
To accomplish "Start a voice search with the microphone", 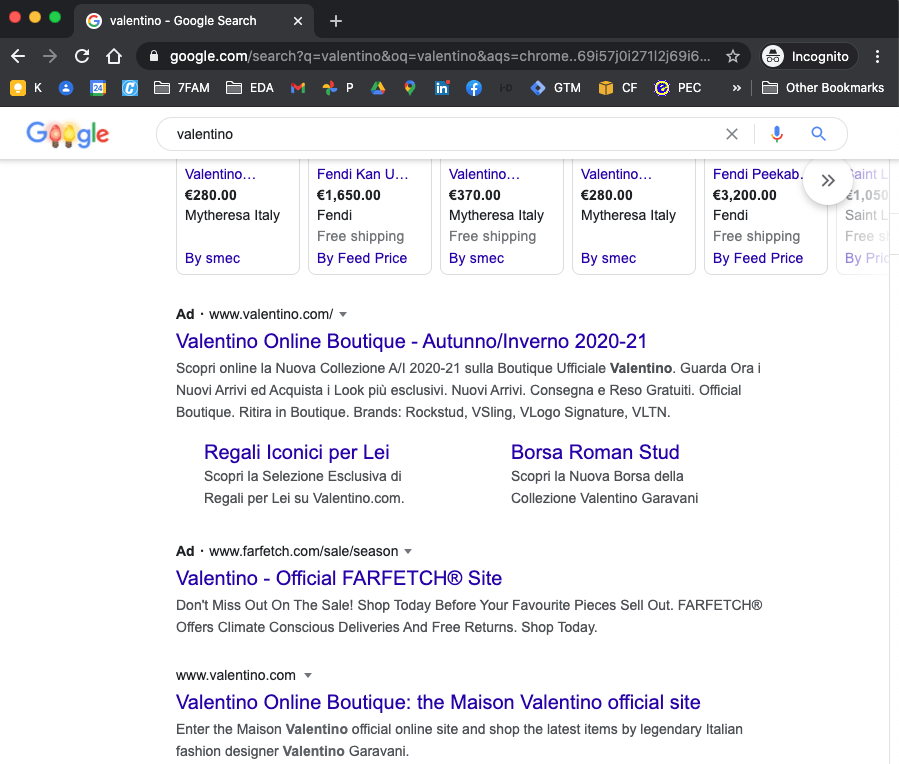I will pyautogui.click(x=777, y=134).
